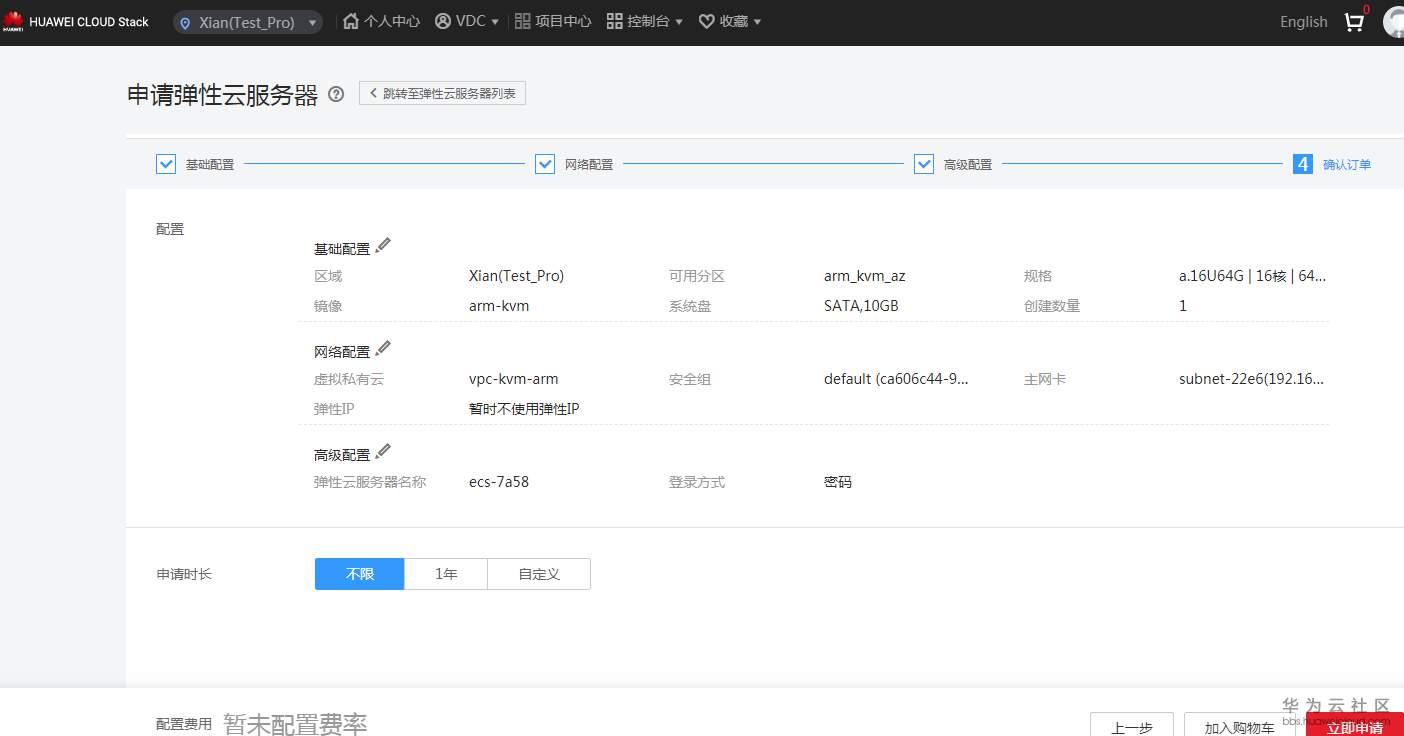Image resolution: width=1404 pixels, height=736 pixels.
Task: Click the availability zone value arm_kvm_az
Action: click(865, 276)
